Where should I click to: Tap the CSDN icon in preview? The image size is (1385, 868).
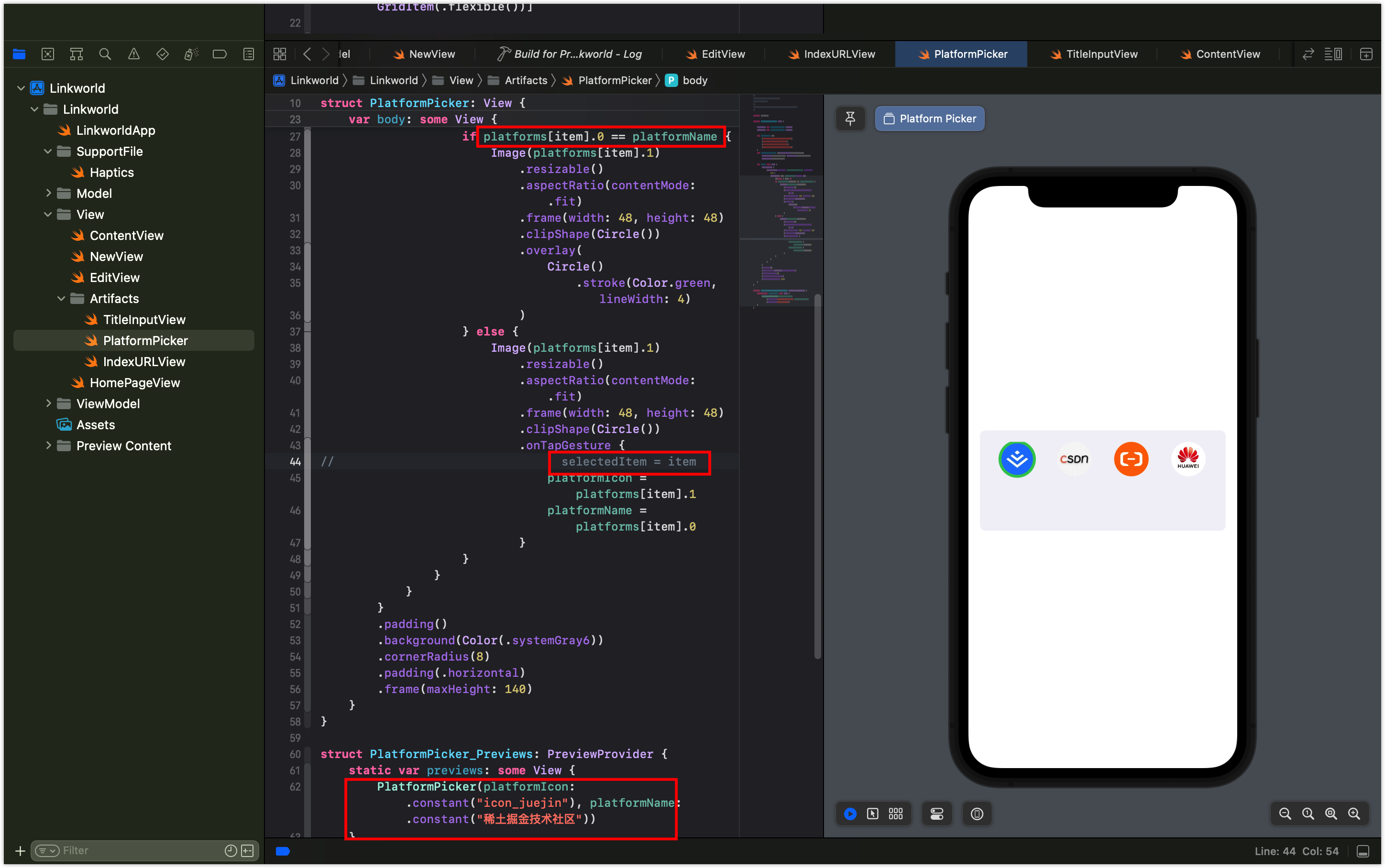(x=1074, y=459)
